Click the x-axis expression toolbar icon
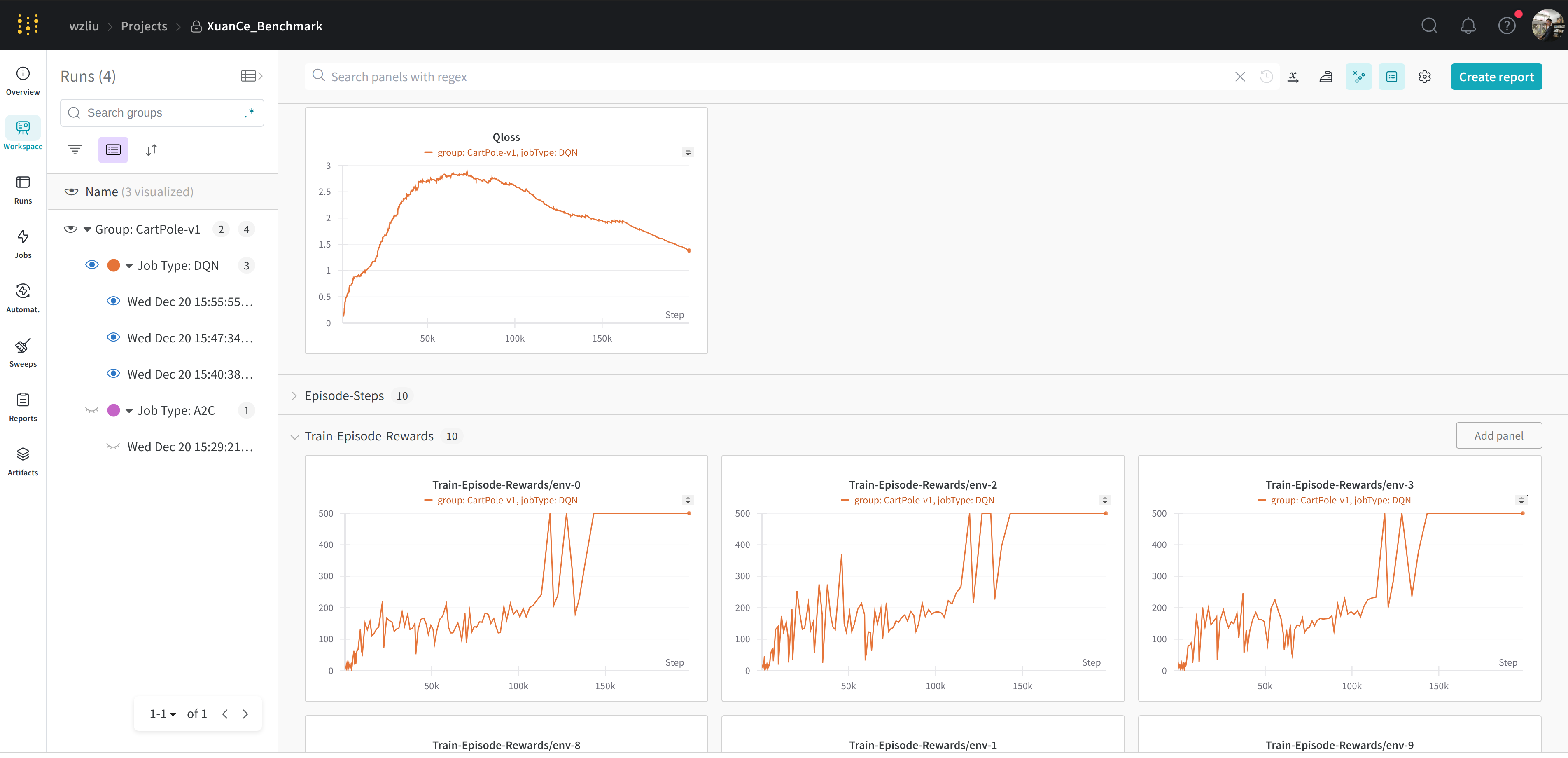 point(1293,77)
